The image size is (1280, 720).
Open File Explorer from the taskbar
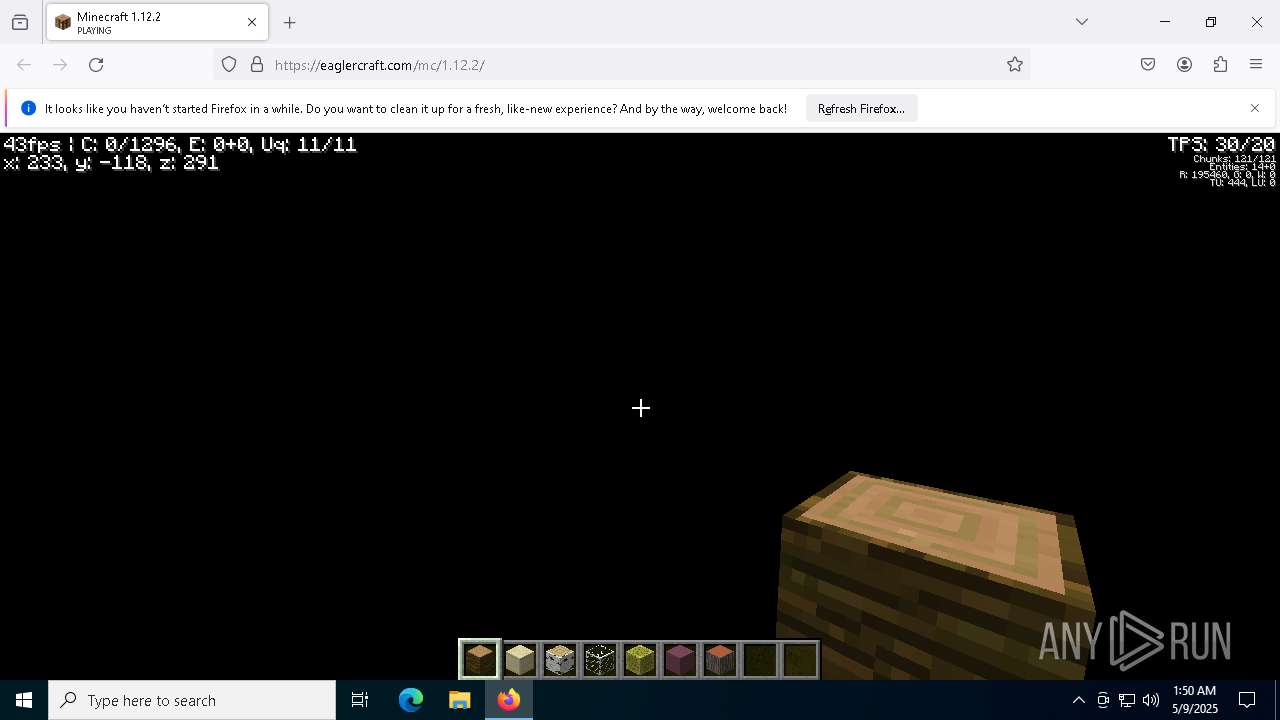pyautogui.click(x=460, y=700)
